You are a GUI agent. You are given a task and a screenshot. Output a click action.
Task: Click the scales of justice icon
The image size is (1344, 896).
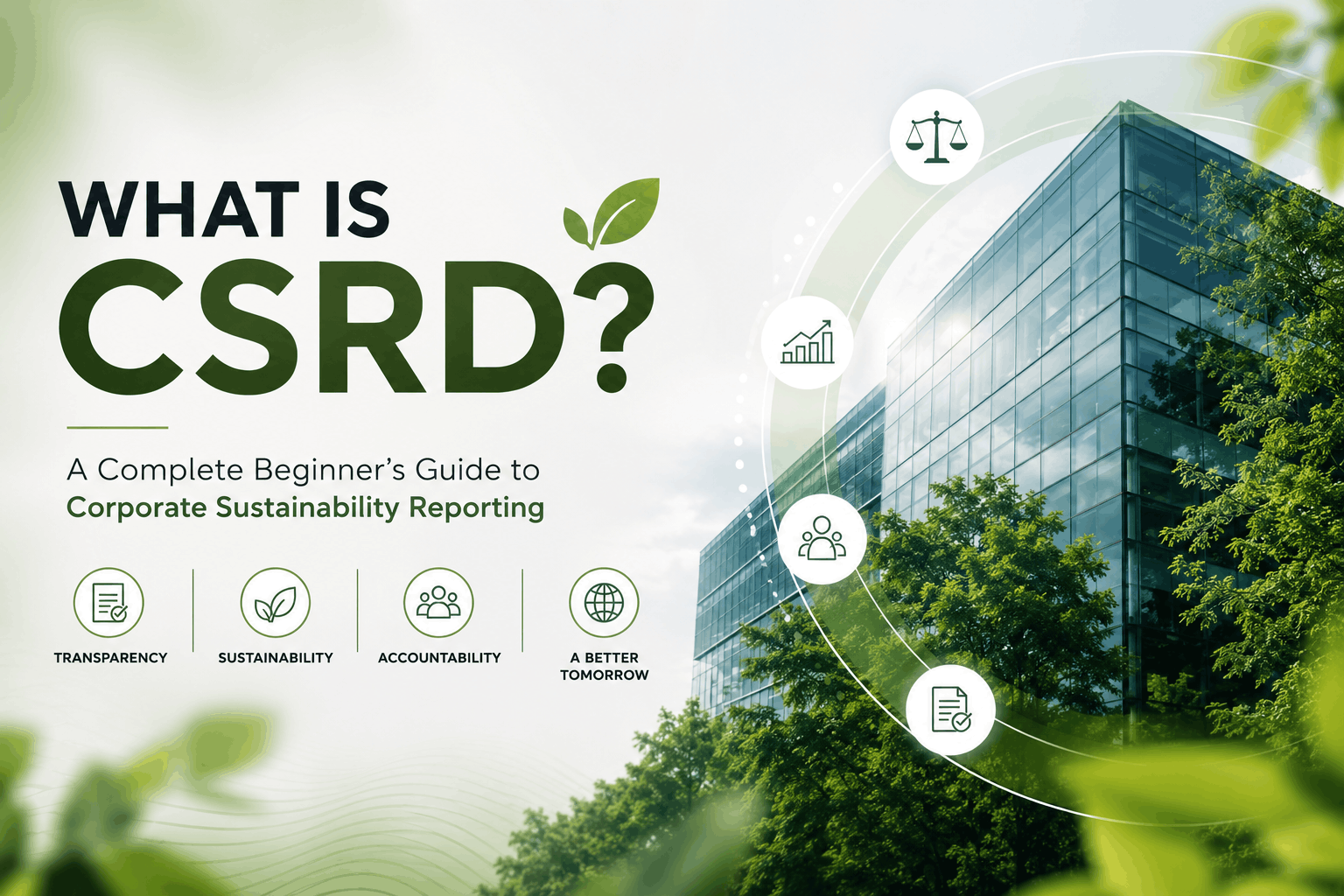click(x=936, y=136)
